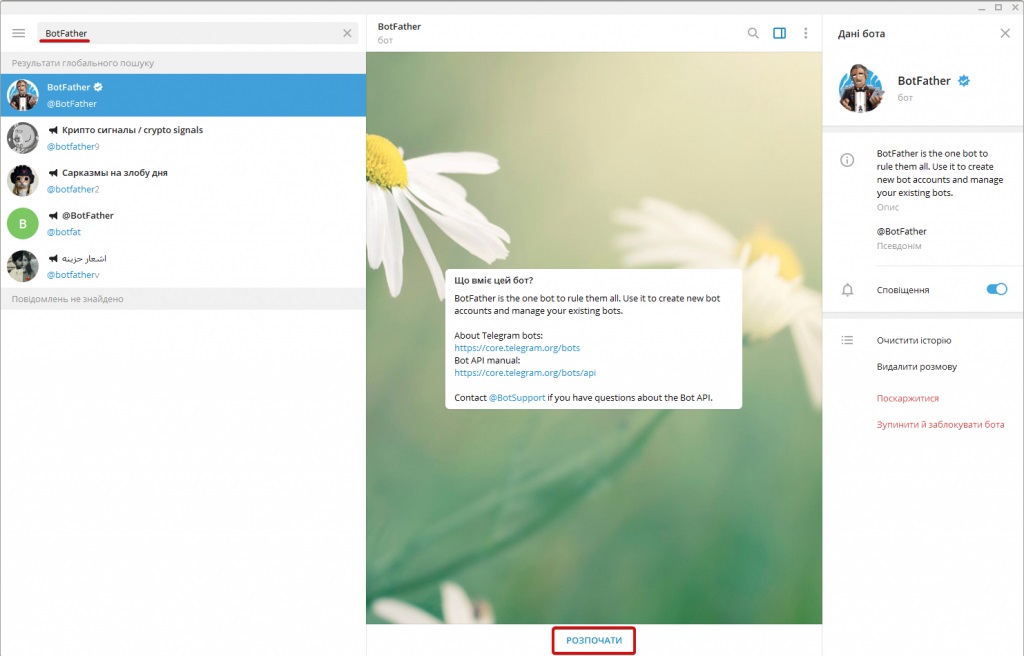
Task: Open the hamburger main menu
Action: (18, 33)
